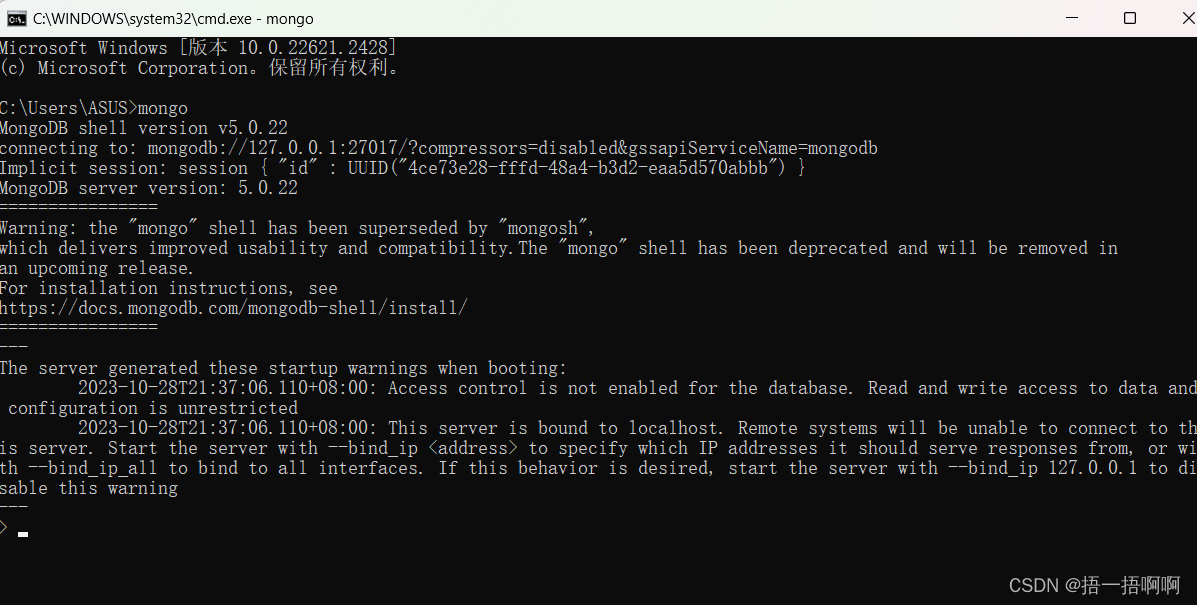Click the cmd.exe icon in the title bar
The image size is (1197, 605).
[x=14, y=18]
